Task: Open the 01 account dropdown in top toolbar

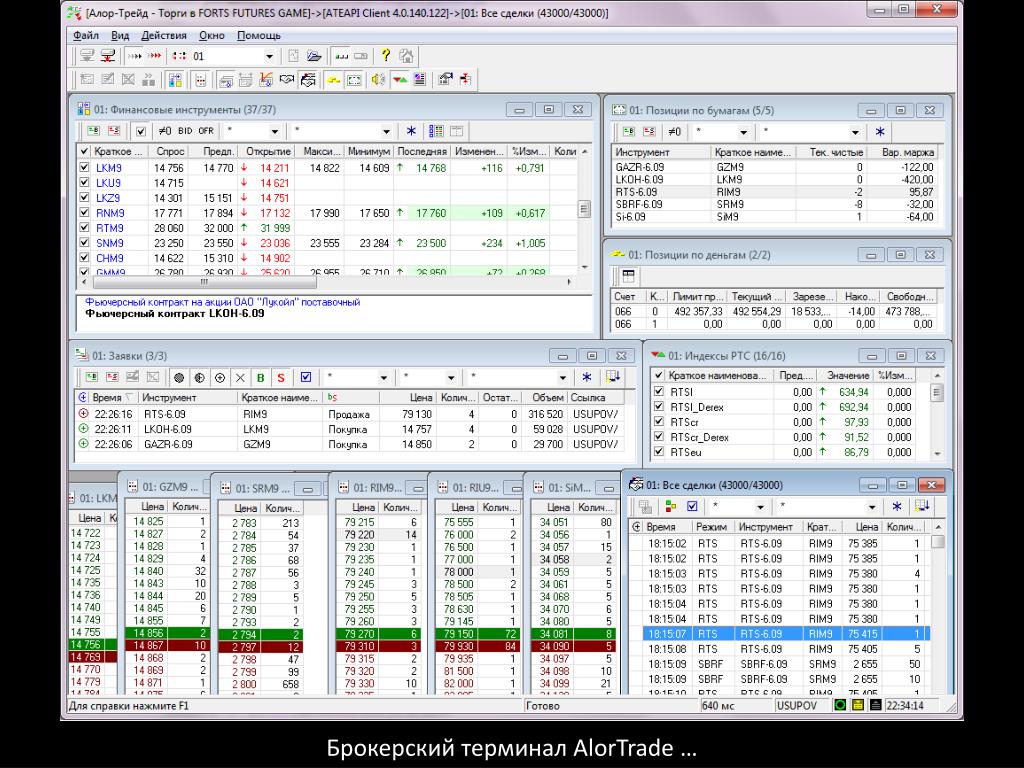Action: [x=269, y=56]
